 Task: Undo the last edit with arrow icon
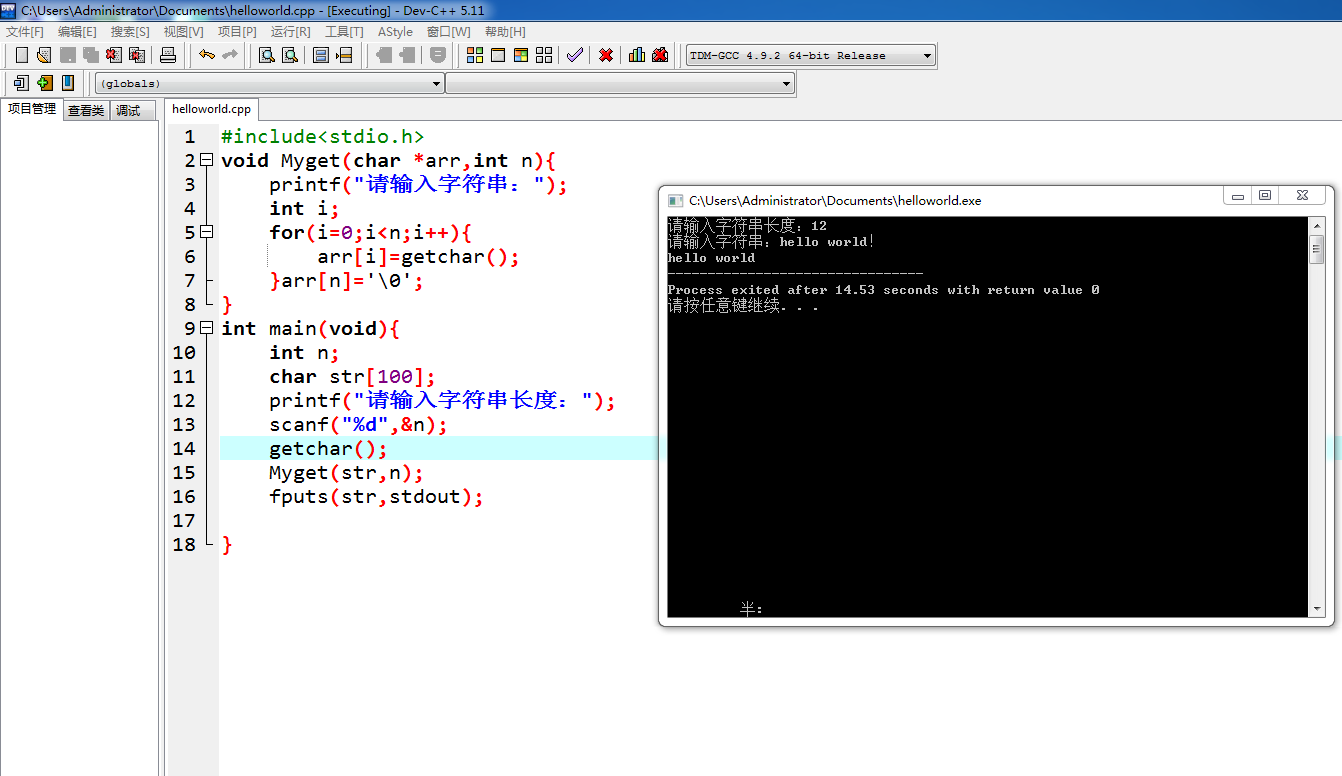coord(207,55)
